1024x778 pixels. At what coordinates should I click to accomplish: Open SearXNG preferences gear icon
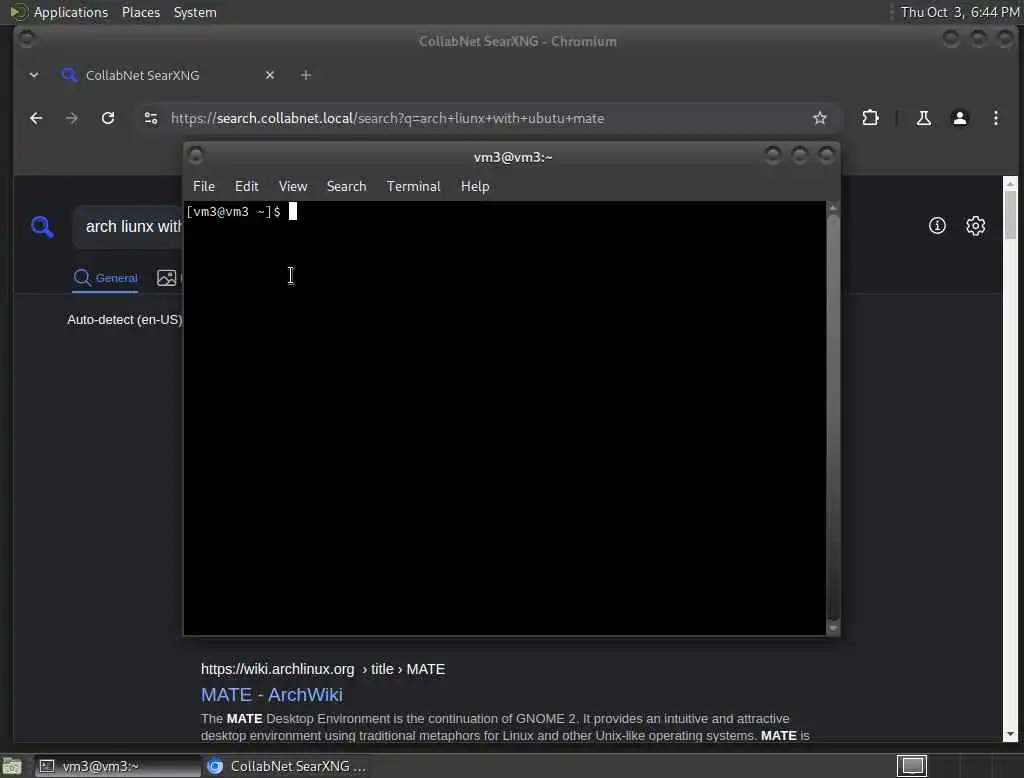click(x=975, y=226)
